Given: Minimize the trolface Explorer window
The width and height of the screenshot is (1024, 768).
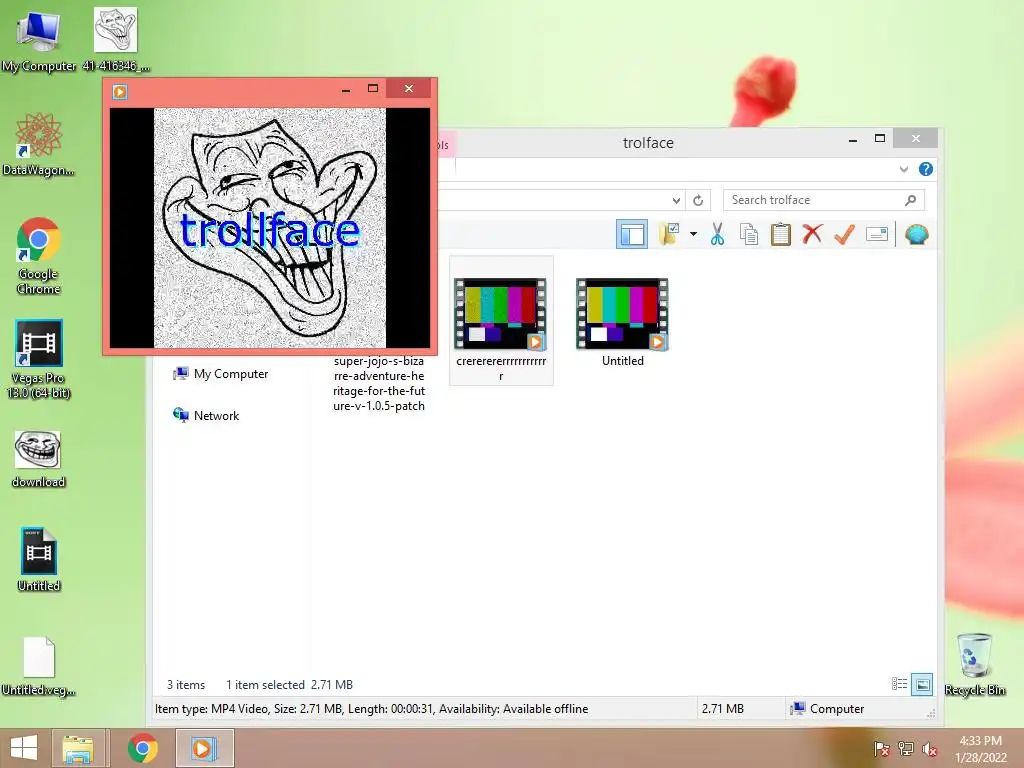Looking at the screenshot, I should 853,139.
